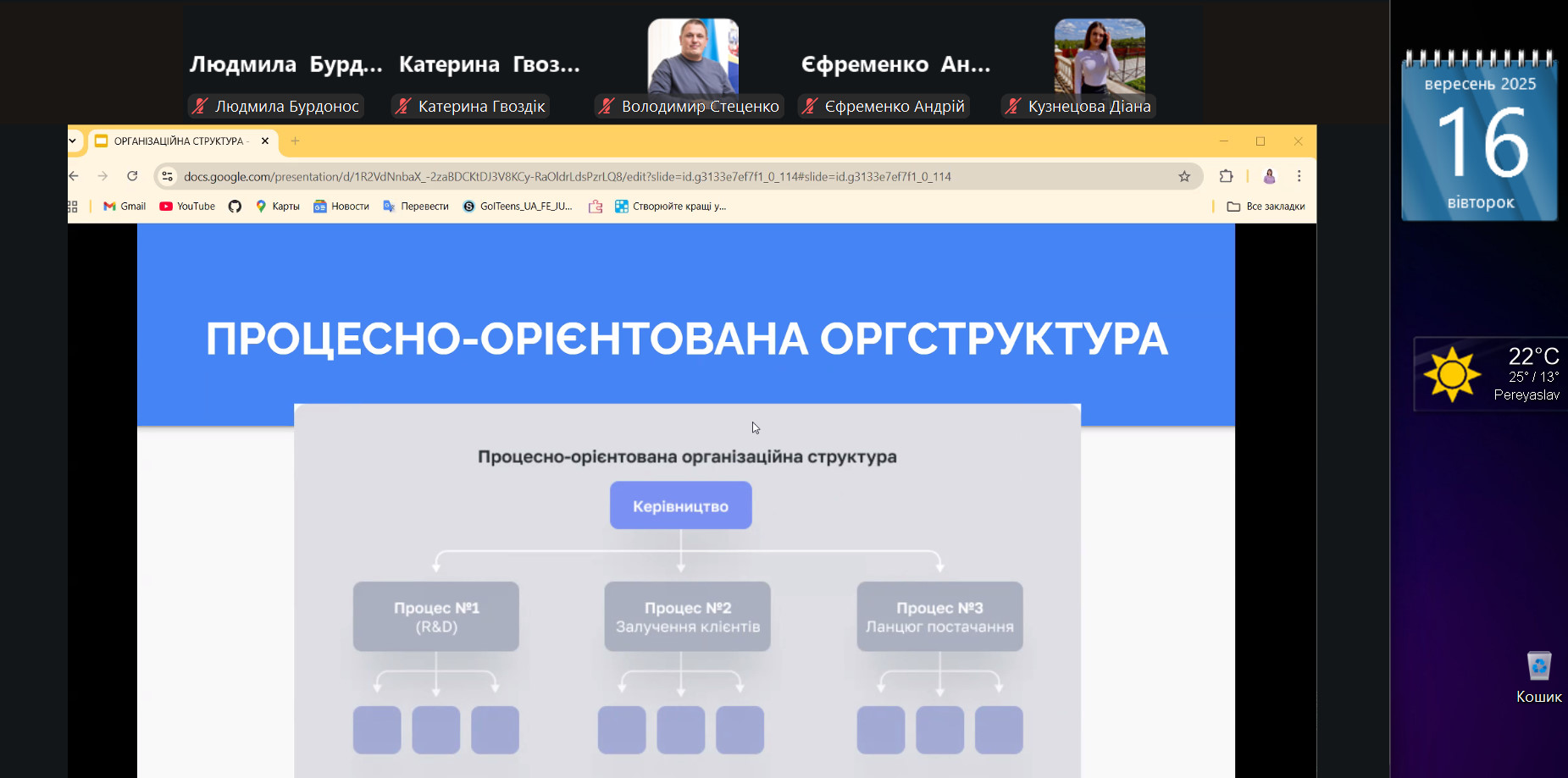Close the ОРГАНІЗАЦІЙНА СТРУКТУРА tab

265,141
